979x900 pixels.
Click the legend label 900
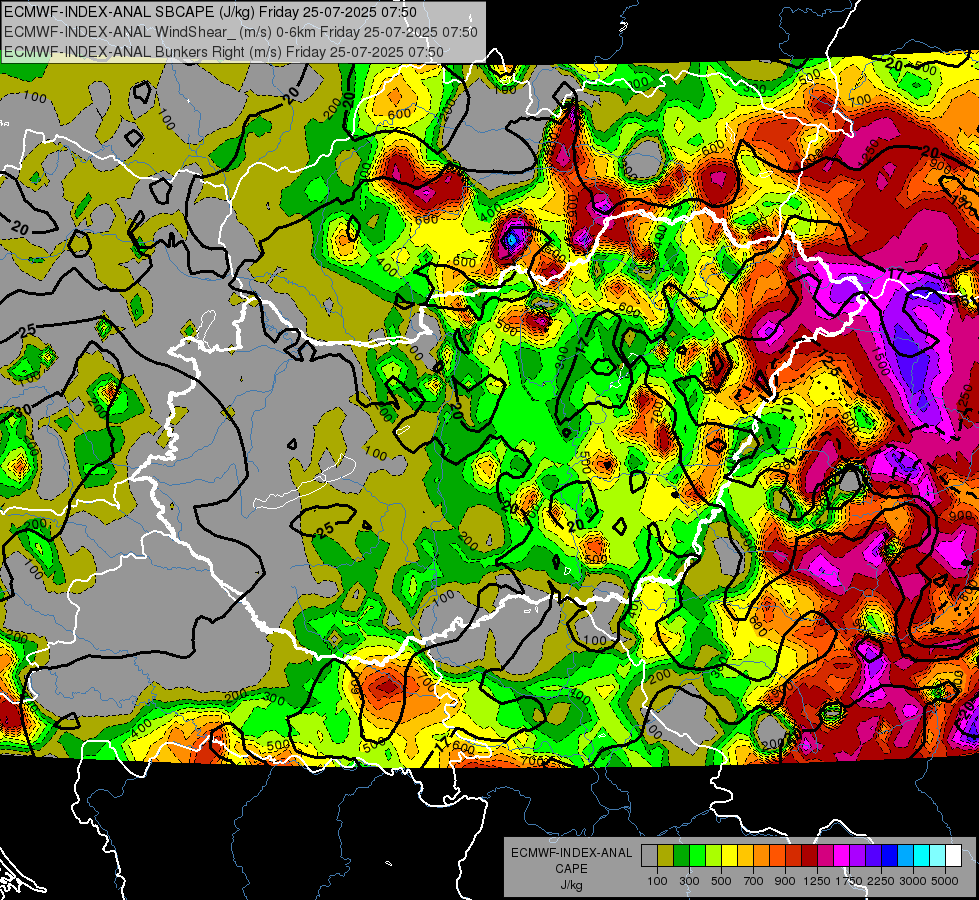coord(785,881)
